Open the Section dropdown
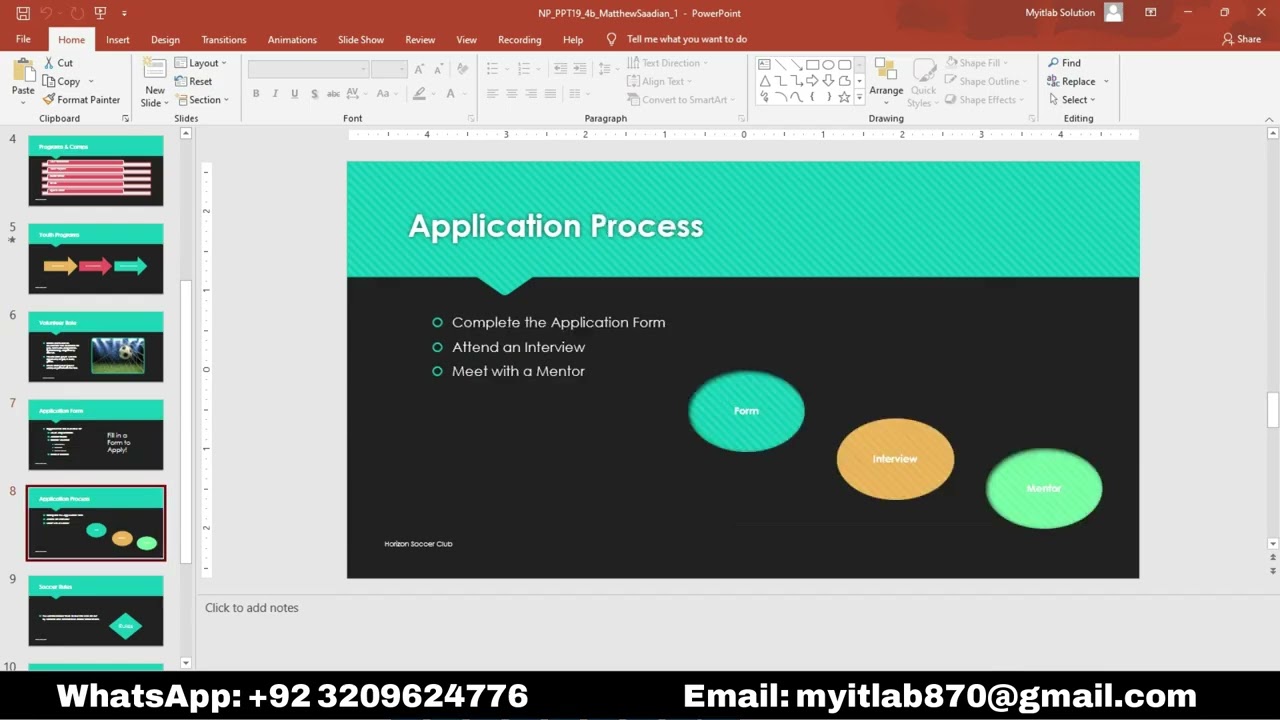The image size is (1280, 720). pyautogui.click(x=202, y=100)
